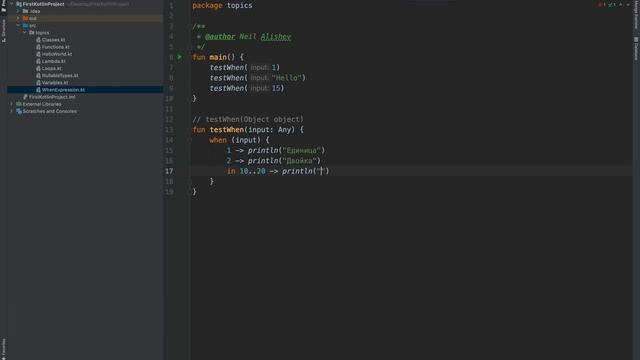Open the Structure tool window tab
This screenshot has width=640, height=360.
4,31
